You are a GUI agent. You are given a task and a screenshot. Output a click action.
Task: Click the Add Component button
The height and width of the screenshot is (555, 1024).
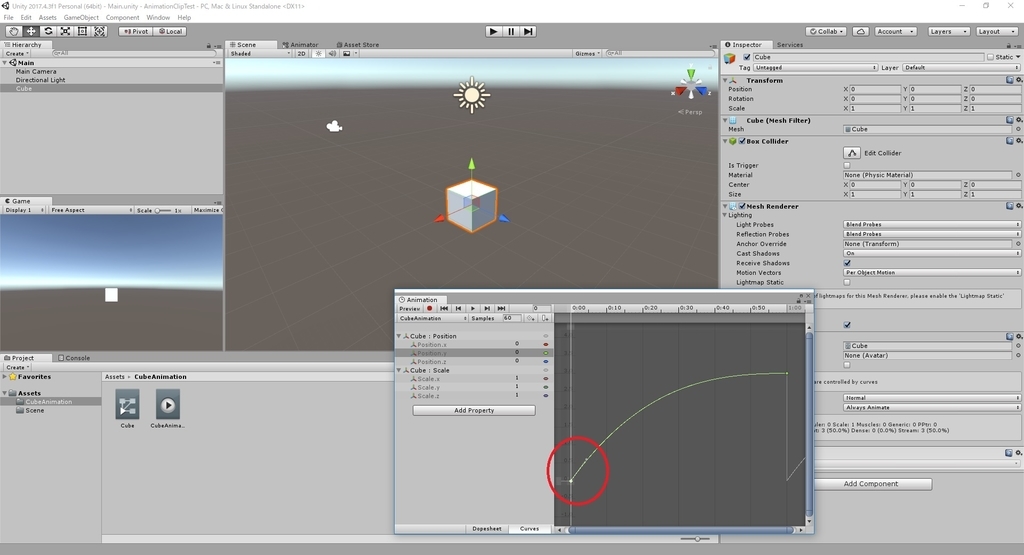click(871, 484)
